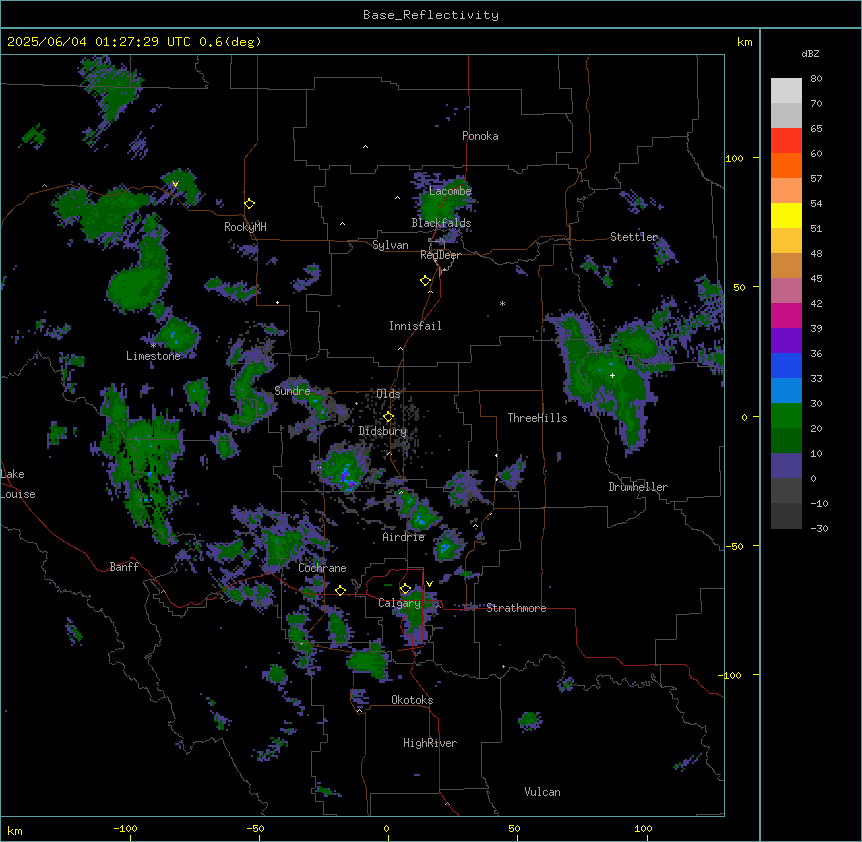Click the Lake Louise label

18,484
